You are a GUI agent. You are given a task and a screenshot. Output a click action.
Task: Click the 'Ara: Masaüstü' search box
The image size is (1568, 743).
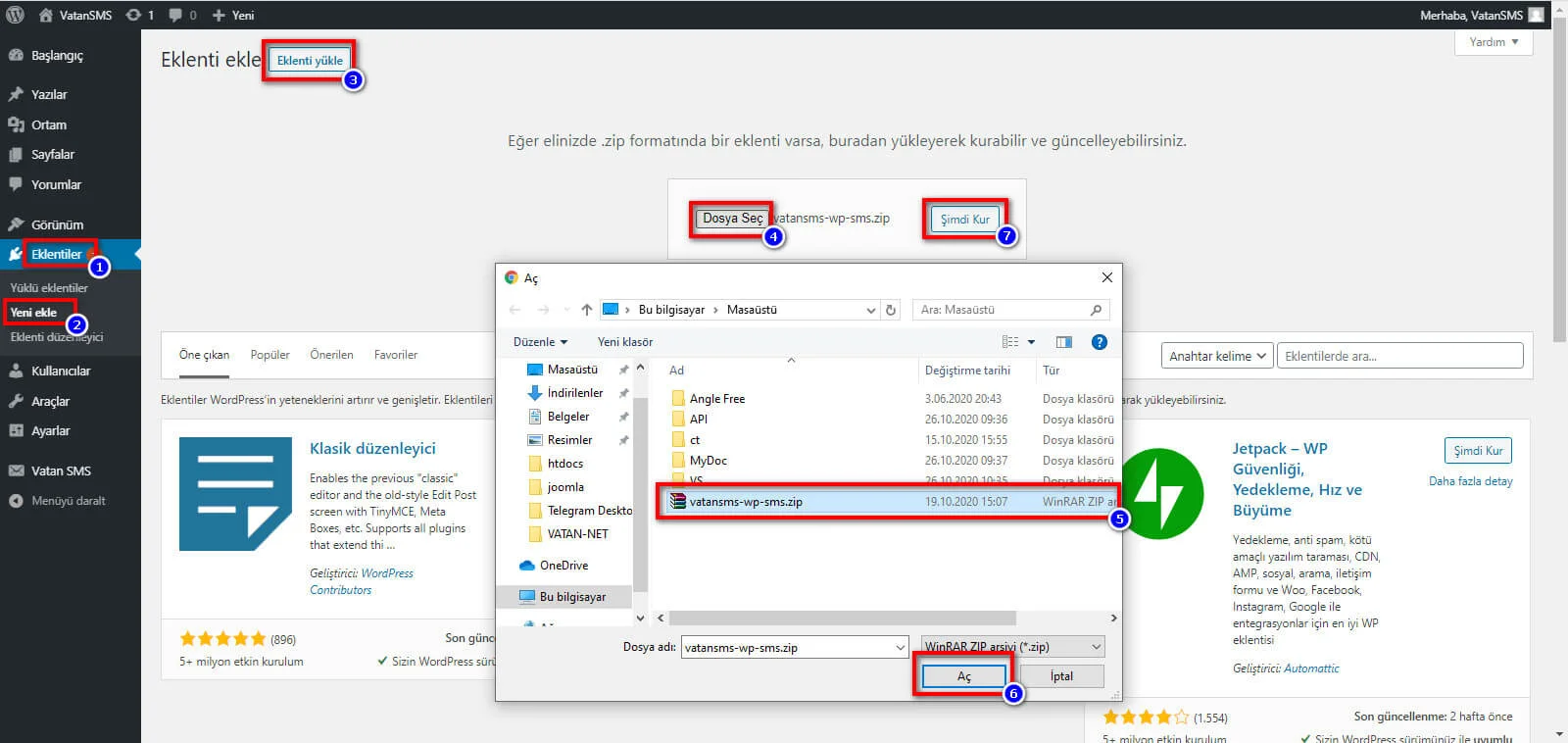click(x=1010, y=310)
